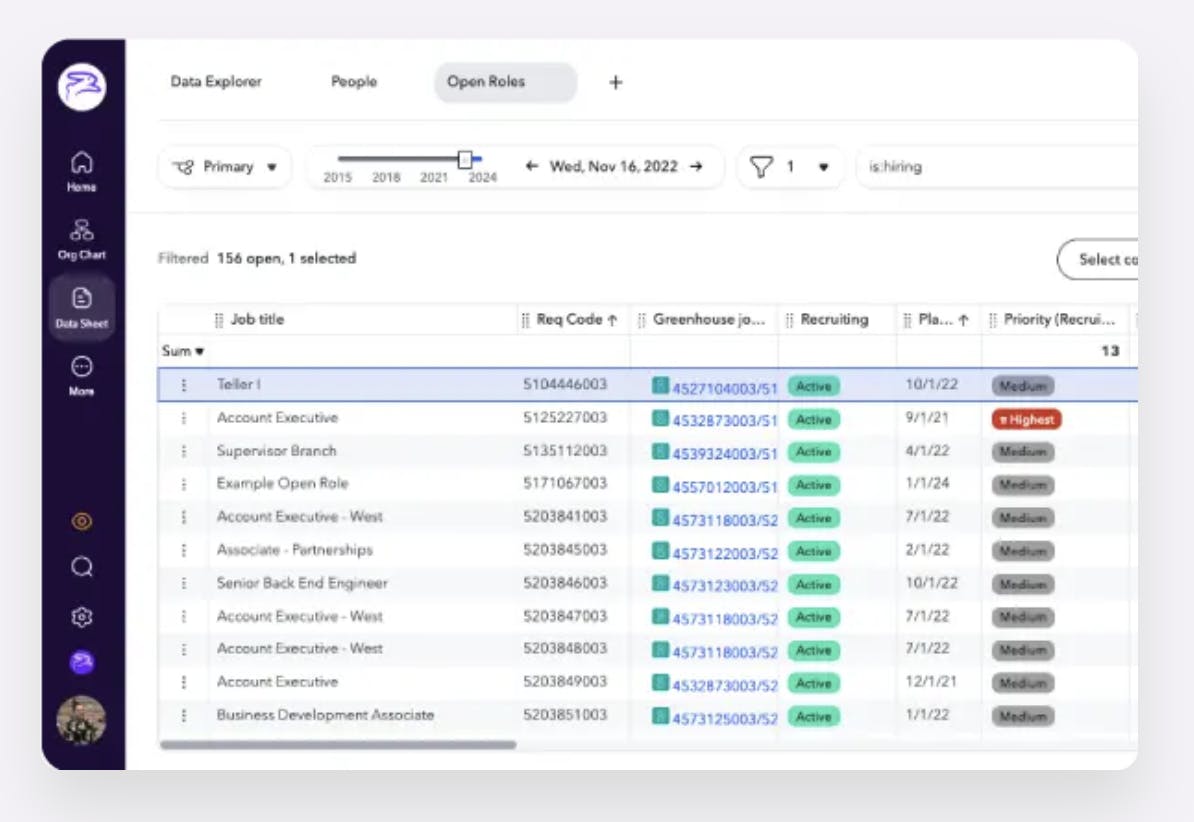This screenshot has width=1194, height=822.
Task: Expand the Sum aggregation dropdown
Action: point(183,351)
